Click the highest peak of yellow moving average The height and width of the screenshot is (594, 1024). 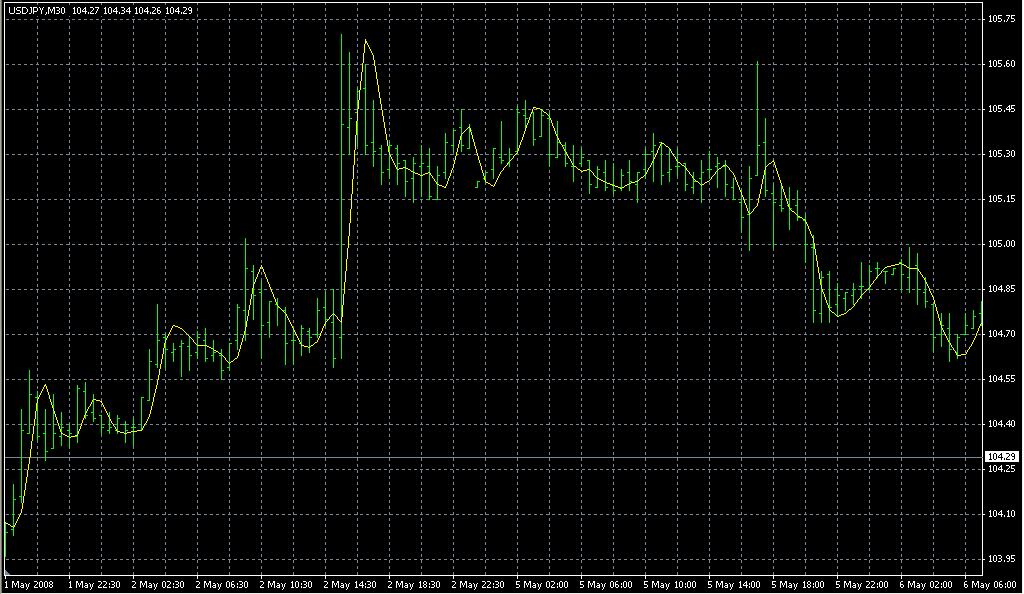coord(367,41)
